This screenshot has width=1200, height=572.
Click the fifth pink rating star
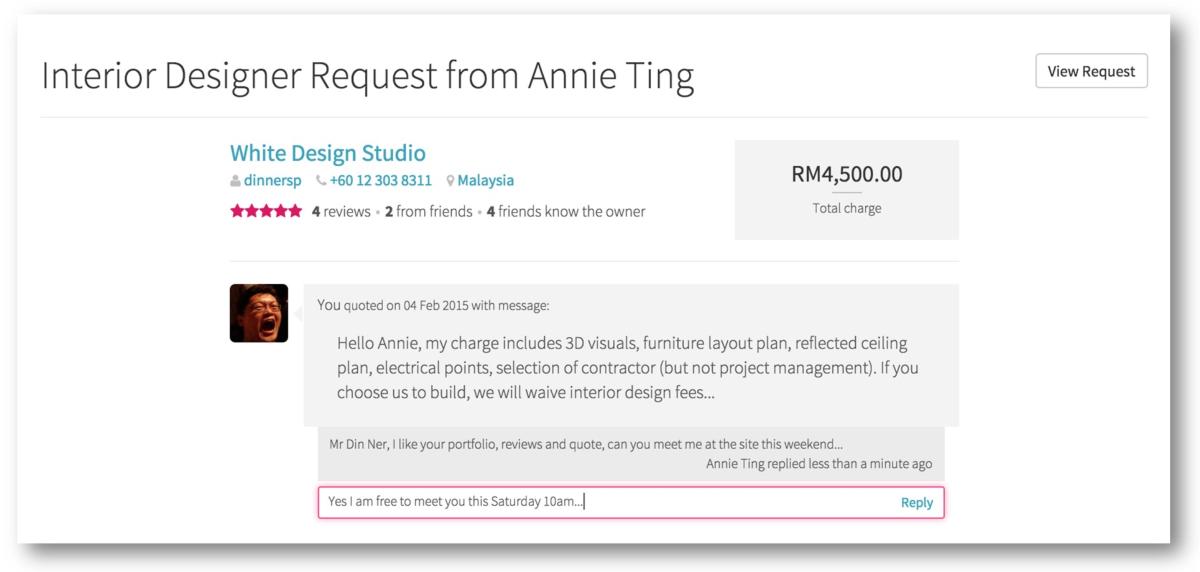click(294, 211)
